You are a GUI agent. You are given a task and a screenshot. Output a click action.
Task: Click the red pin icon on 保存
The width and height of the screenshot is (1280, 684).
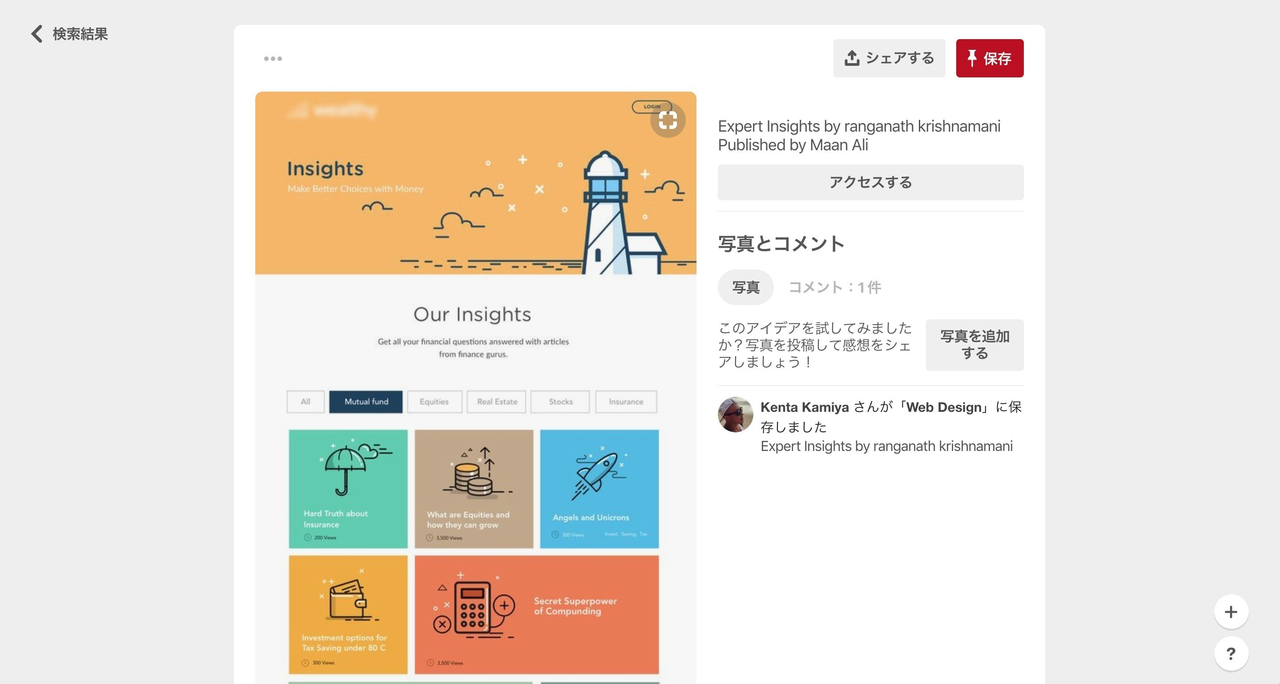(x=973, y=57)
